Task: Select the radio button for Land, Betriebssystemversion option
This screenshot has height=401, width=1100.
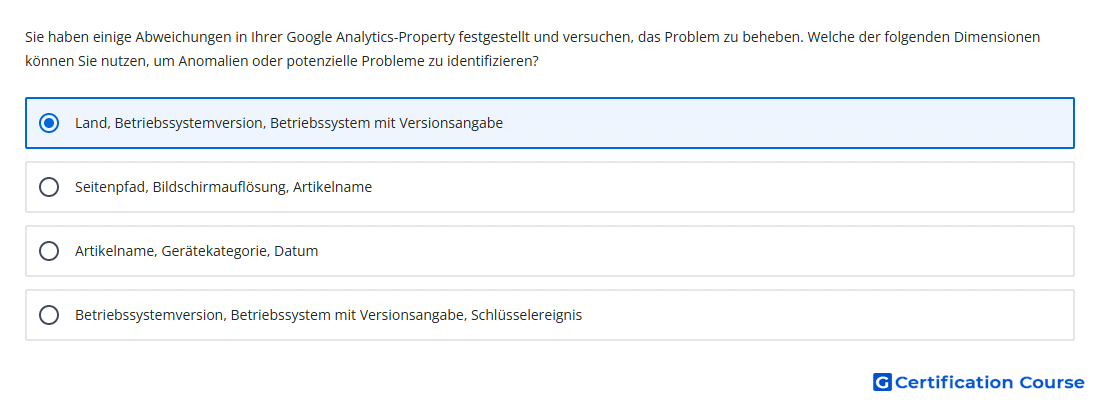Action: point(48,123)
